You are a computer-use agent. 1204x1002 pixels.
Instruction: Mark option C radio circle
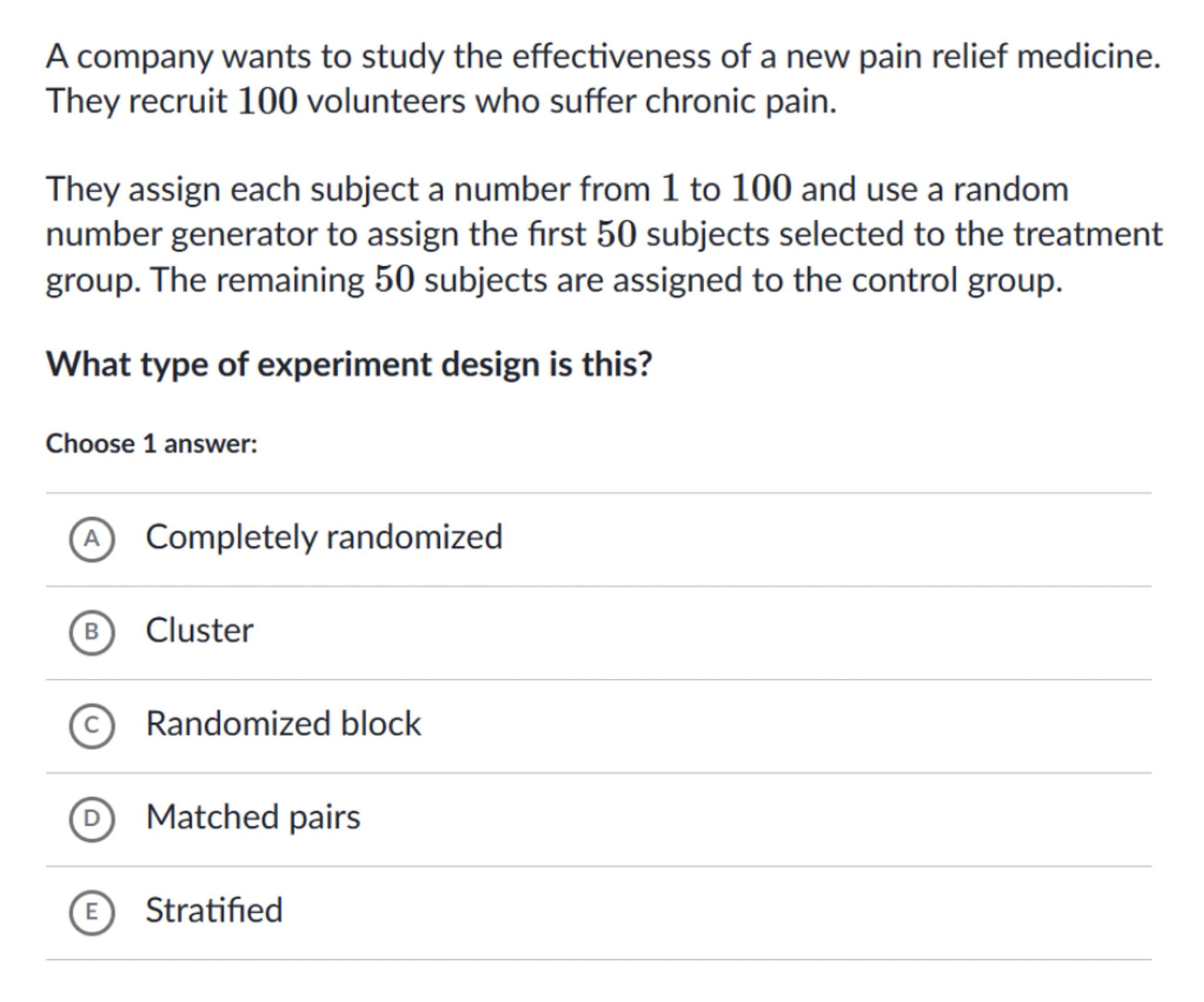(92, 725)
